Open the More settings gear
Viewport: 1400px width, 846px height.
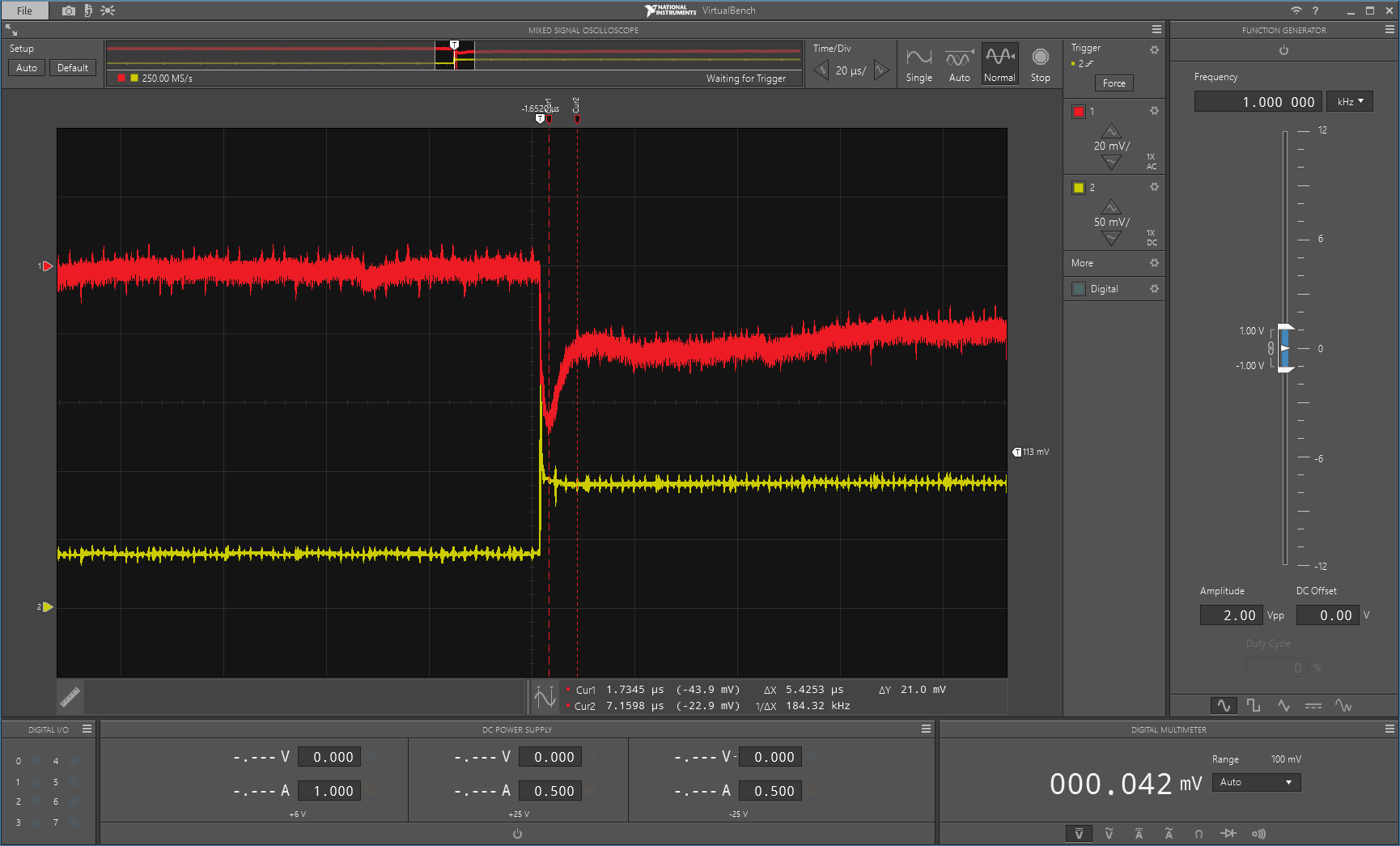pyautogui.click(x=1154, y=263)
